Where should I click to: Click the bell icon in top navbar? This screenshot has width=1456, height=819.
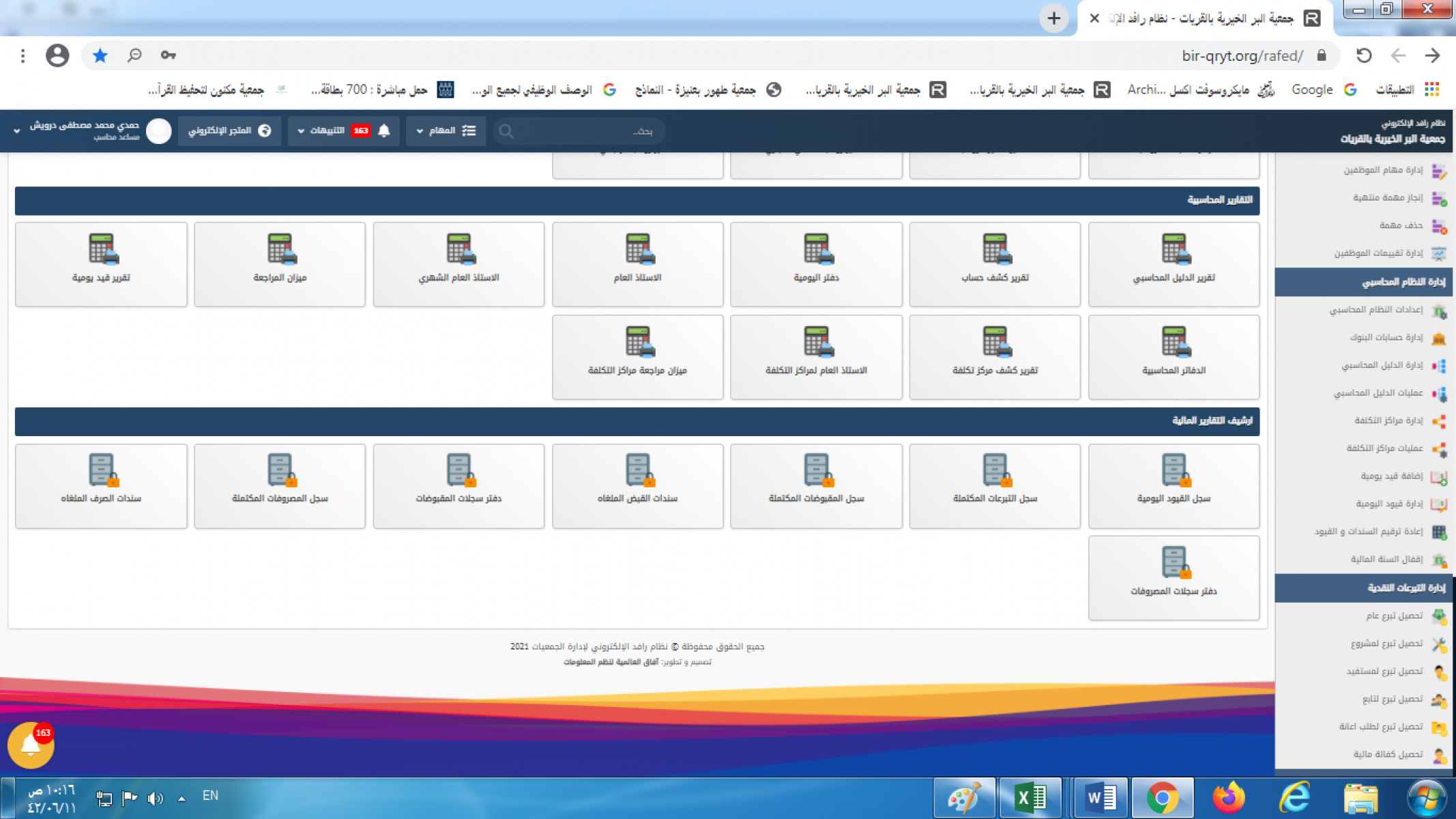point(384,130)
